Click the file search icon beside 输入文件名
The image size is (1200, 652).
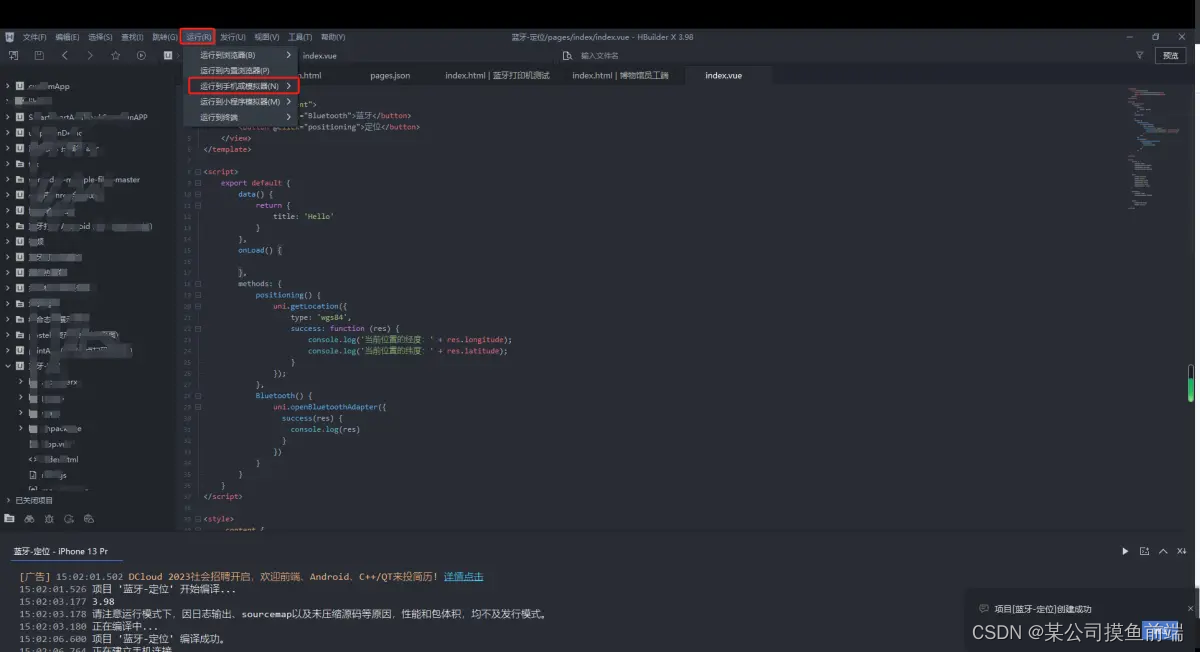[x=567, y=56]
